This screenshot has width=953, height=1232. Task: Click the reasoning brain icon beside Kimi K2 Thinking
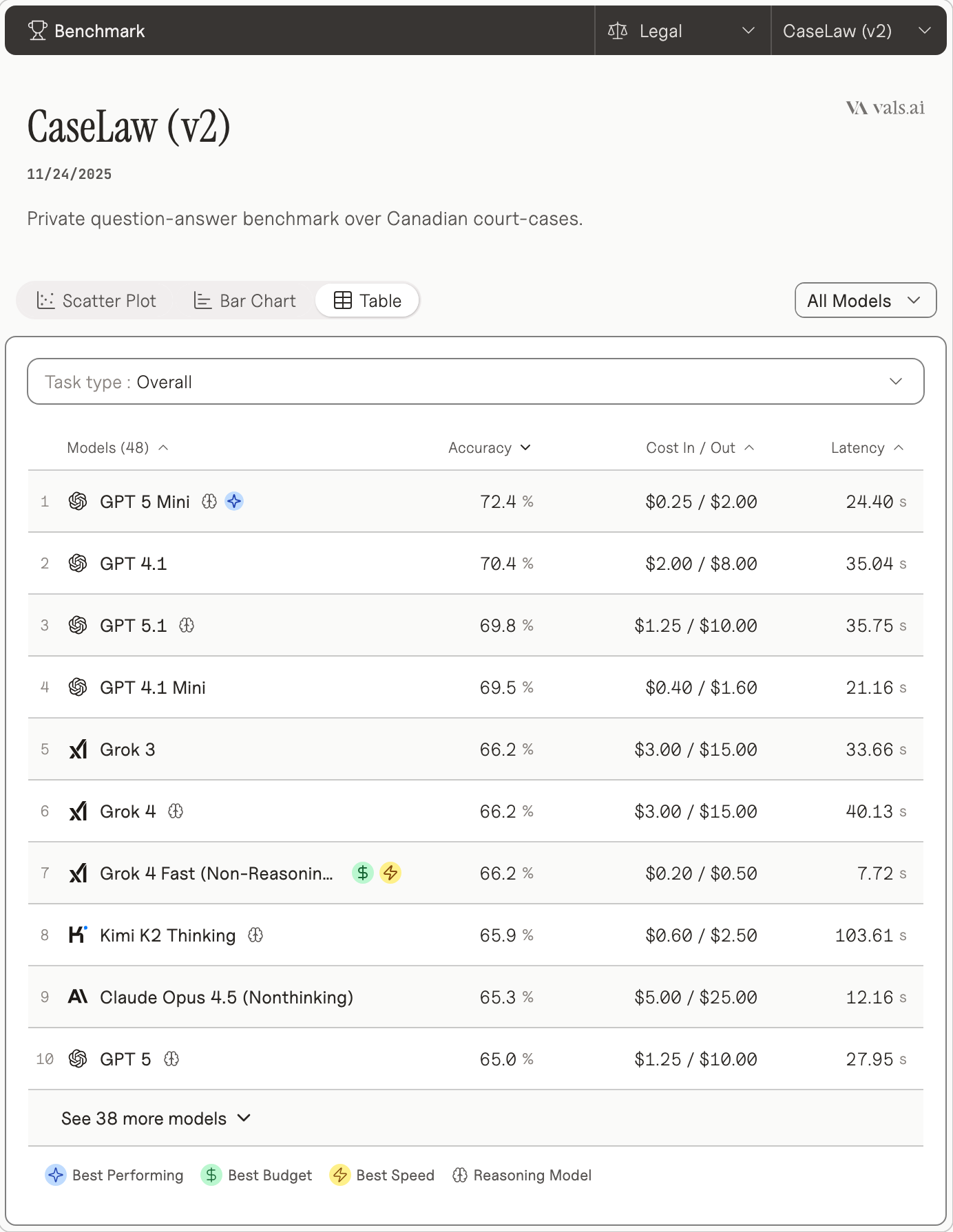pos(255,935)
